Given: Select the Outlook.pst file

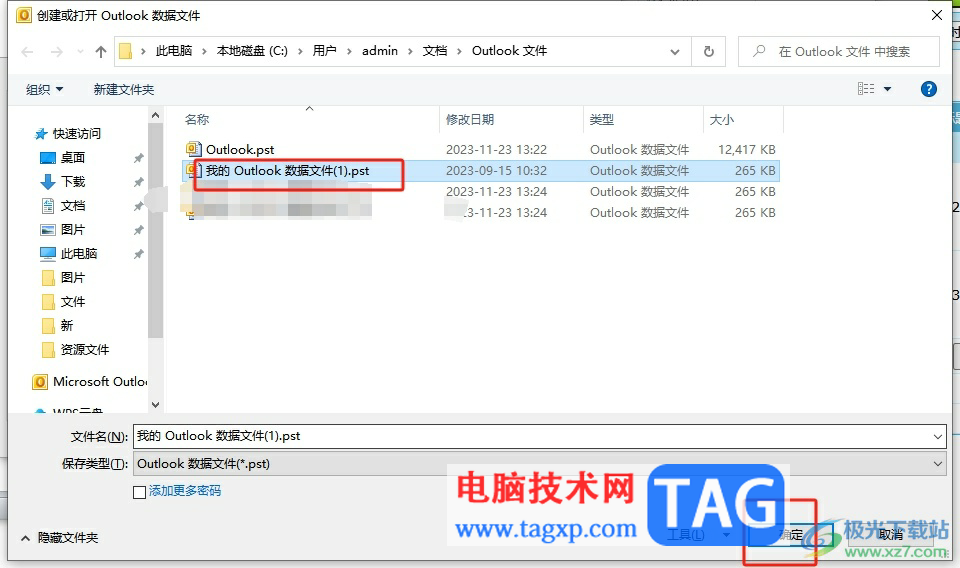Looking at the screenshot, I should tap(240, 149).
